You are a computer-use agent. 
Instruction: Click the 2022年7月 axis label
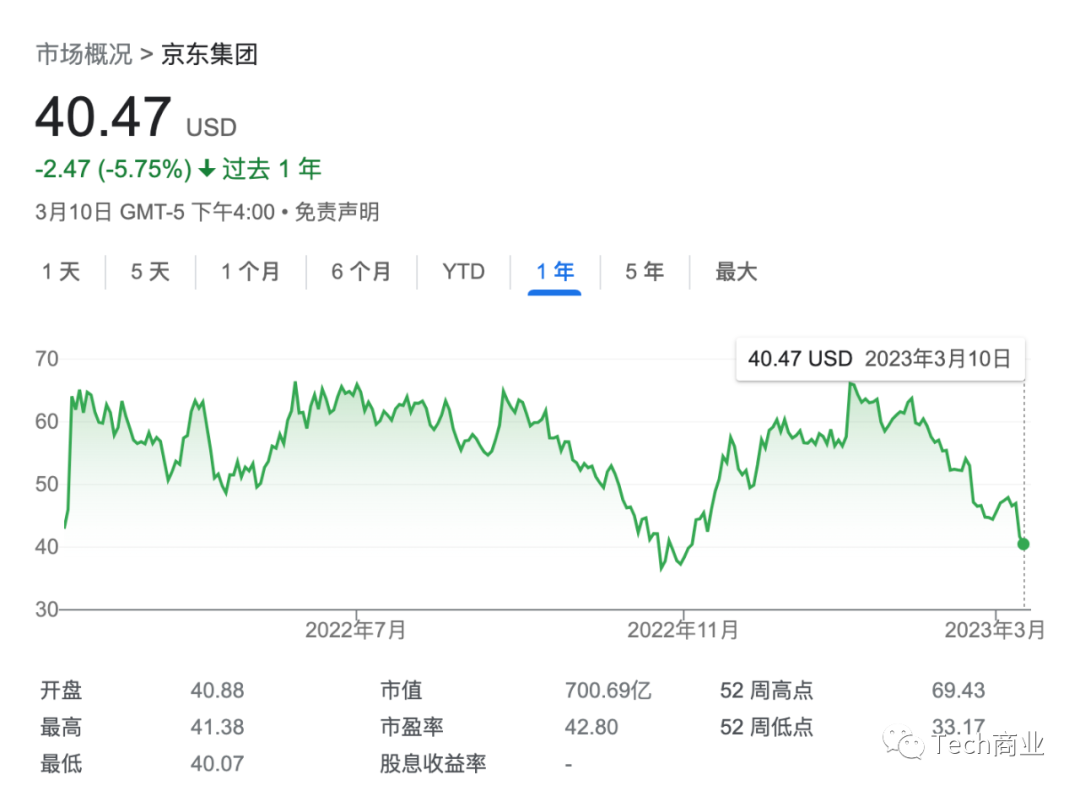tap(355, 630)
